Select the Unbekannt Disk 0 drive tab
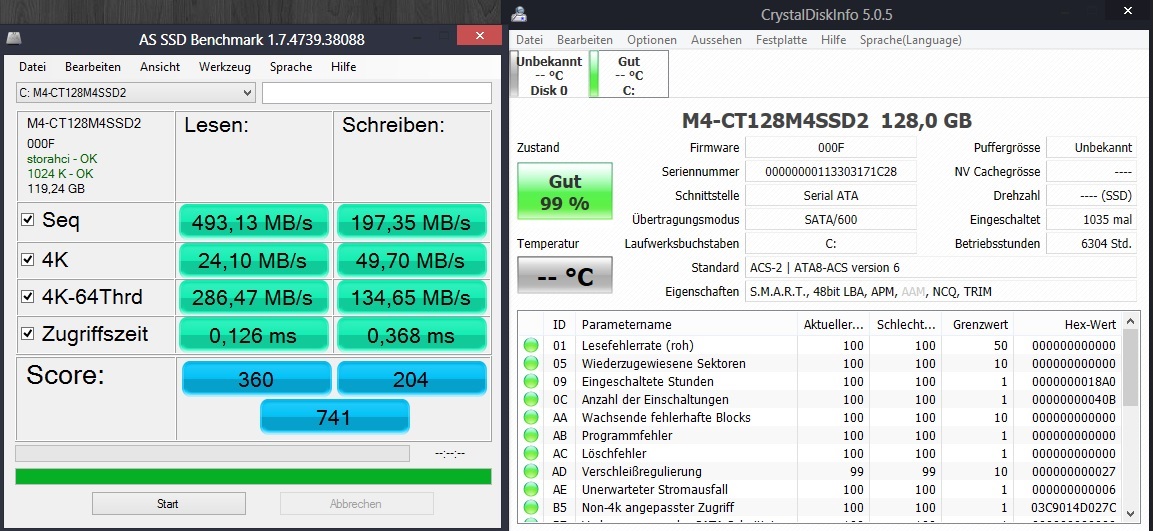The width and height of the screenshot is (1154, 531). tap(549, 75)
